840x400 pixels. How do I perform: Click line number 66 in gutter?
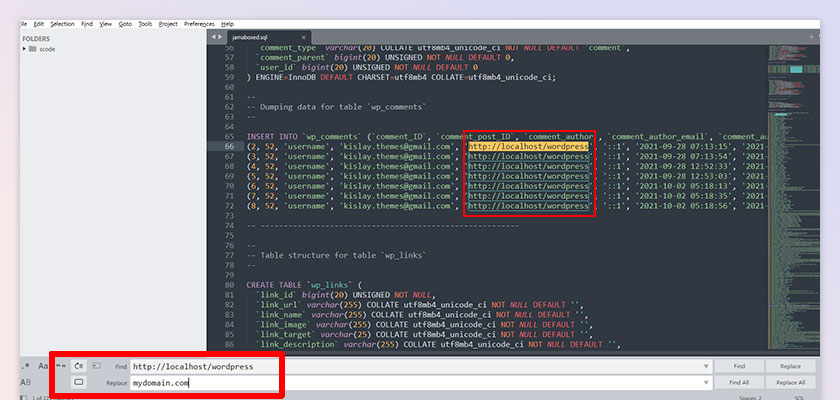coord(229,146)
